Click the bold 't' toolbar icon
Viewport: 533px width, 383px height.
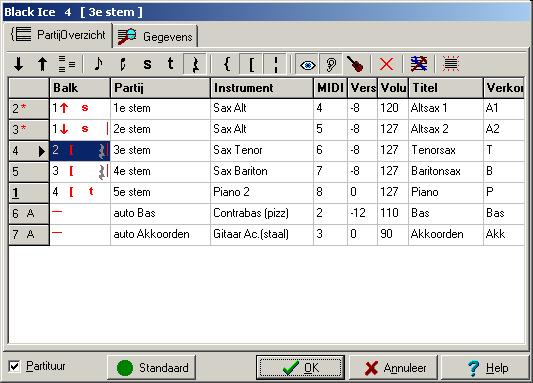coord(171,64)
